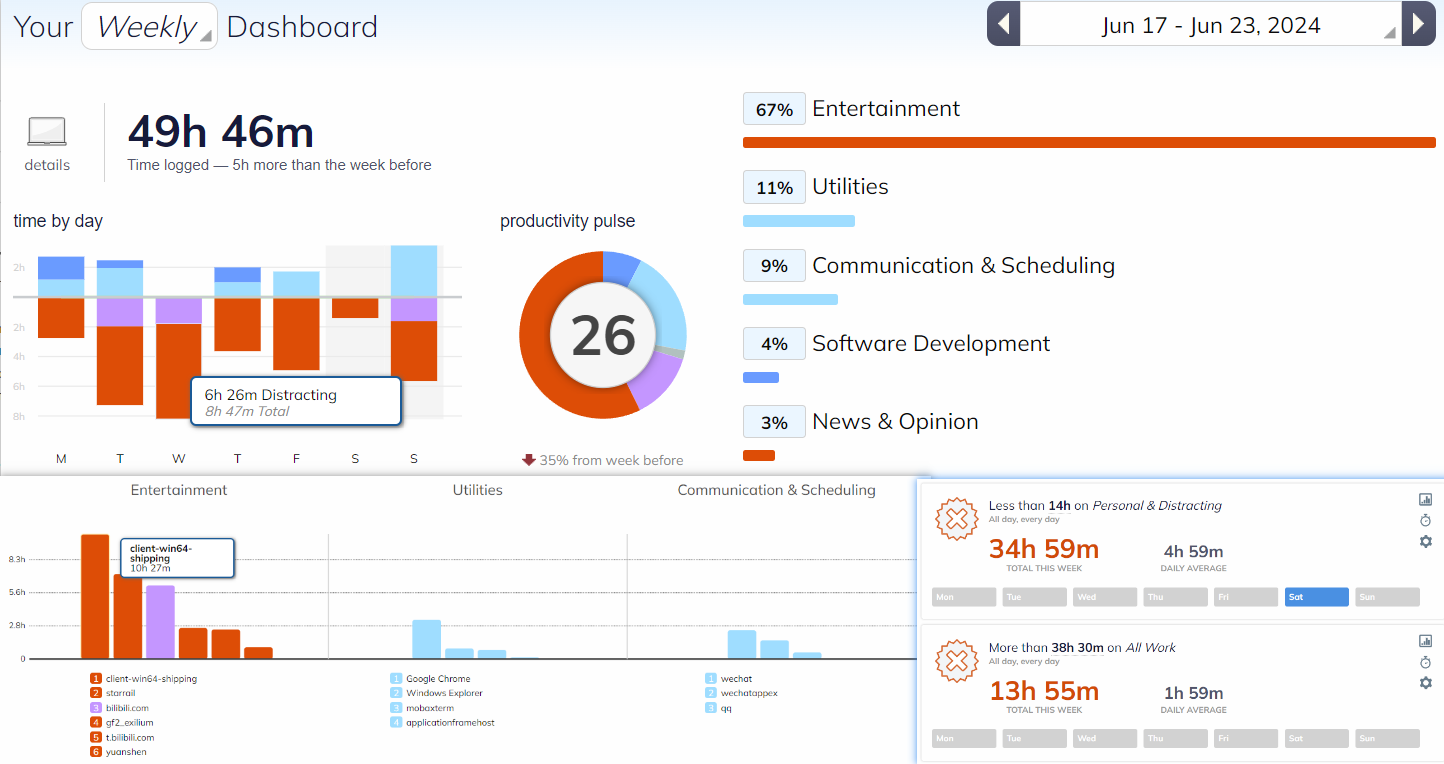Select the Communication & Scheduling chart heading
This screenshot has height=764, width=1444.
click(776, 490)
